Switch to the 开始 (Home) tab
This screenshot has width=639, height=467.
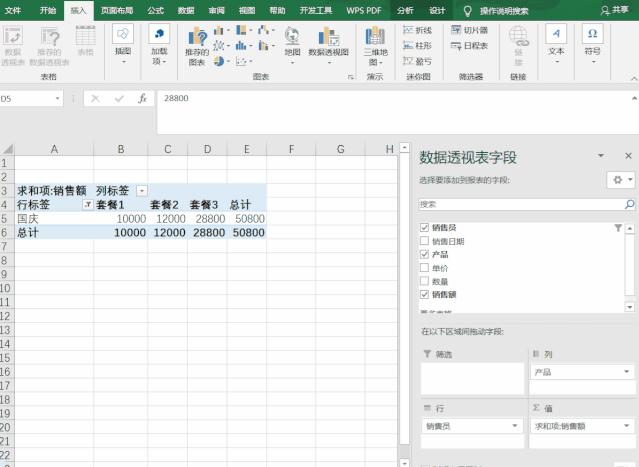click(x=48, y=11)
